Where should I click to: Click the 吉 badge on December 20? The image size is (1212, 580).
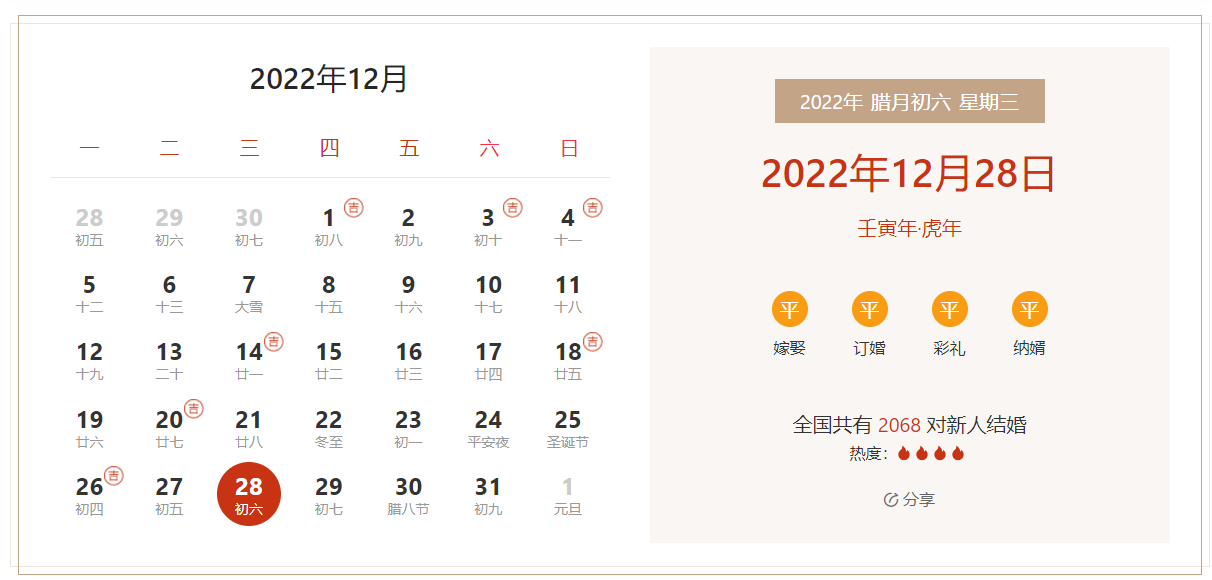[x=194, y=409]
